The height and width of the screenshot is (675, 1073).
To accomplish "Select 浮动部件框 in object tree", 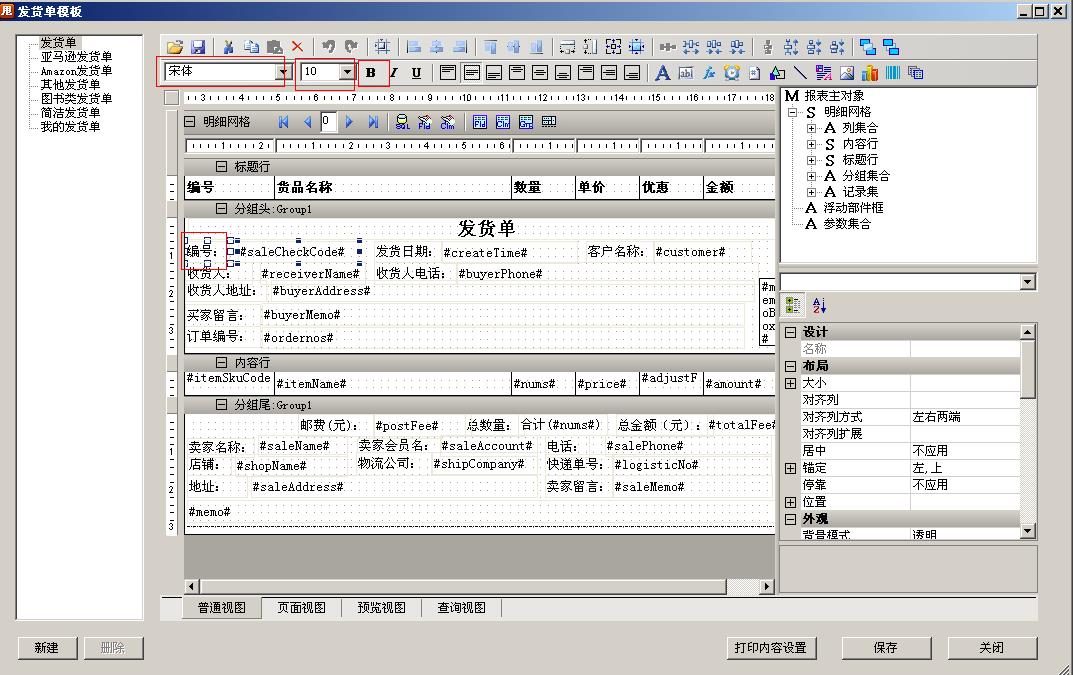I will [x=853, y=208].
